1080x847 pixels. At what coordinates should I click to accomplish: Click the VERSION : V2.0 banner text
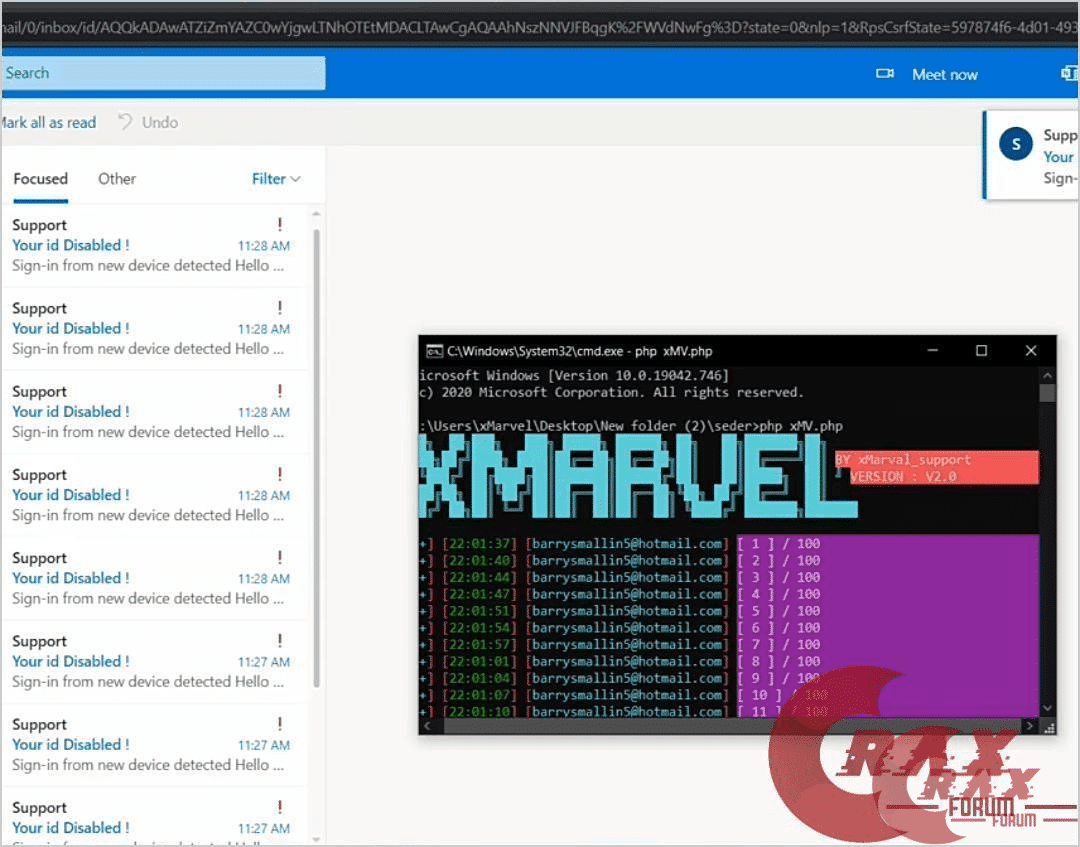903,477
